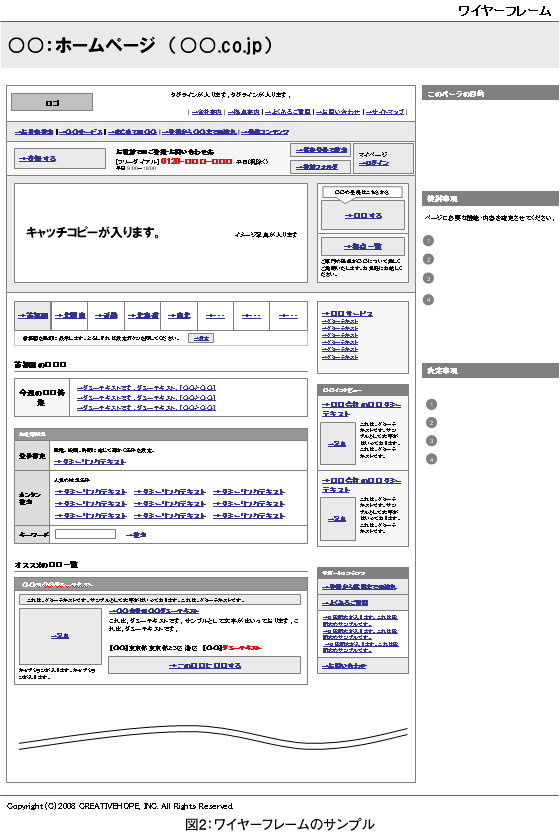Open the ログイン link under マイページ
560x835 pixels.
pyautogui.click(x=374, y=163)
